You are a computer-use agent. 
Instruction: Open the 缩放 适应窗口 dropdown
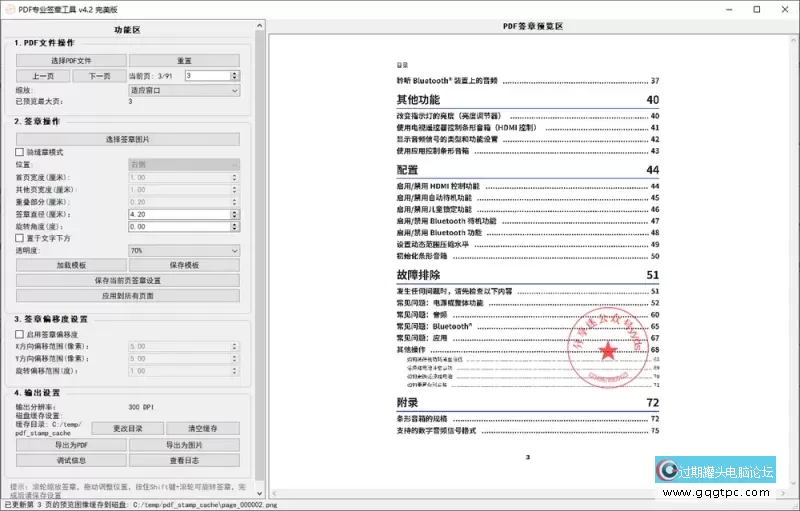(184, 90)
